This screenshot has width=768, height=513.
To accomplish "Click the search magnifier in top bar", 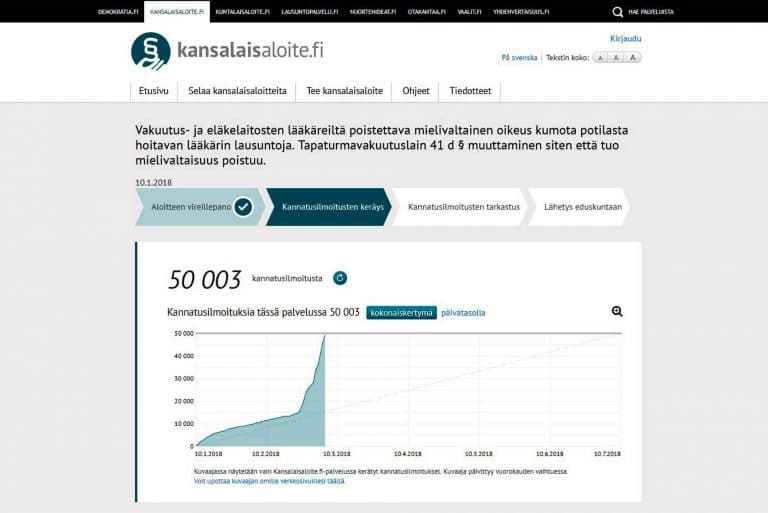I will (x=618, y=11).
